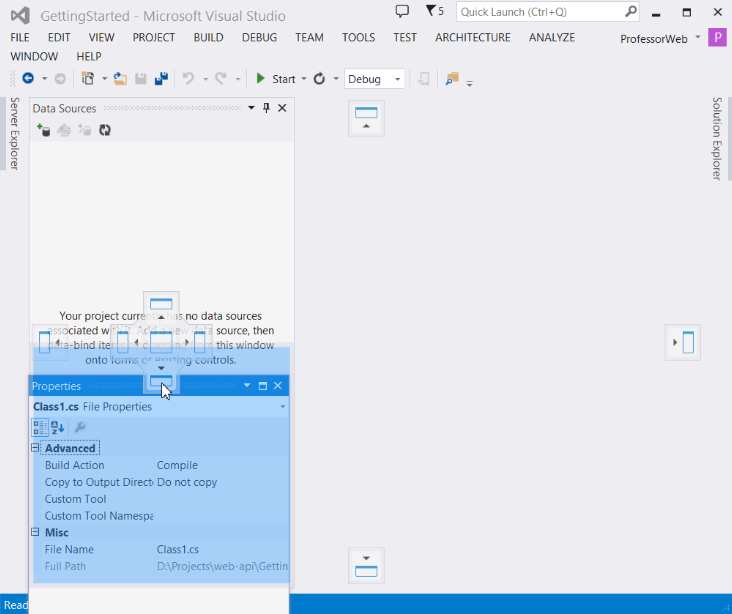Open the ANALYZE menu
Image resolution: width=732 pixels, height=614 pixels.
(x=552, y=37)
